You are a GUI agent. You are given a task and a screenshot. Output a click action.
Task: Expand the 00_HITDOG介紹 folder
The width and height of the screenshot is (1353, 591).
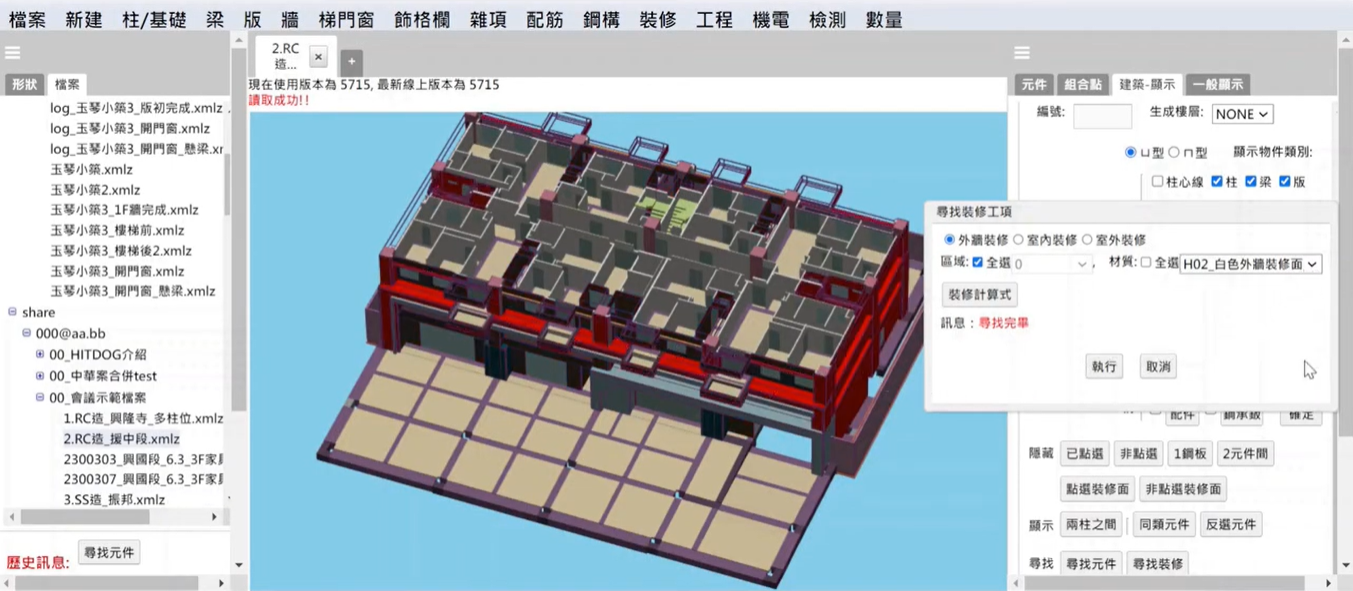point(40,354)
